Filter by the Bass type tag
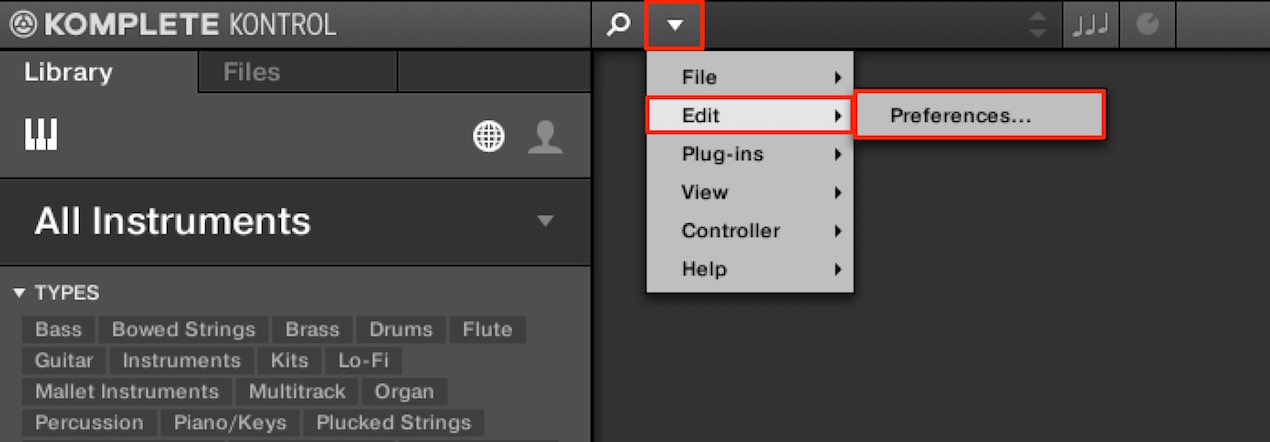Screen dimensions: 1270x442 (x=59, y=329)
